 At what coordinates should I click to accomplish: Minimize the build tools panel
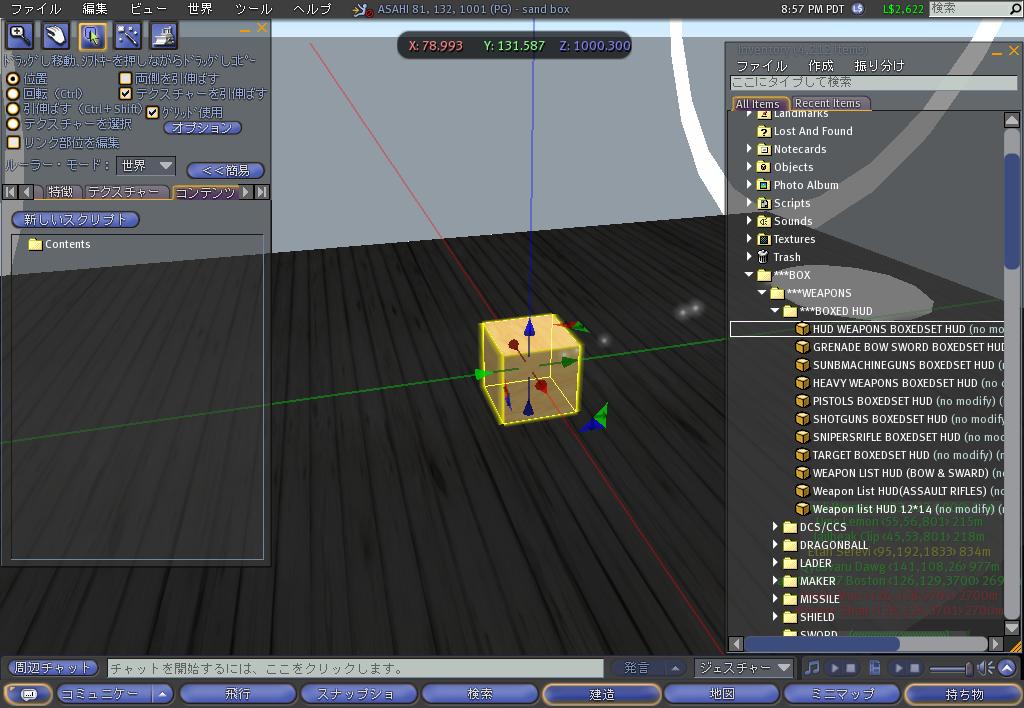click(x=245, y=29)
